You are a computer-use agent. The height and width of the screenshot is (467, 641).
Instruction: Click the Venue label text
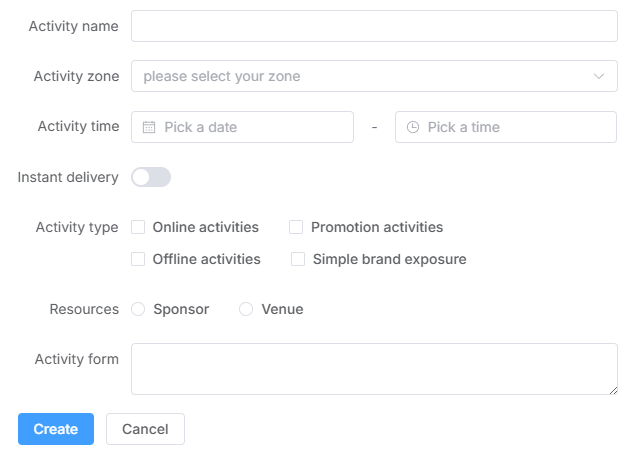(x=282, y=309)
